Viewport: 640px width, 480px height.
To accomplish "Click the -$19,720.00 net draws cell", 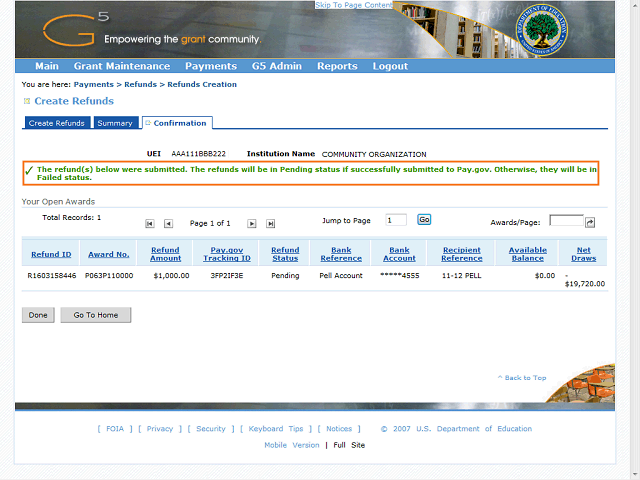I will click(x=585, y=280).
